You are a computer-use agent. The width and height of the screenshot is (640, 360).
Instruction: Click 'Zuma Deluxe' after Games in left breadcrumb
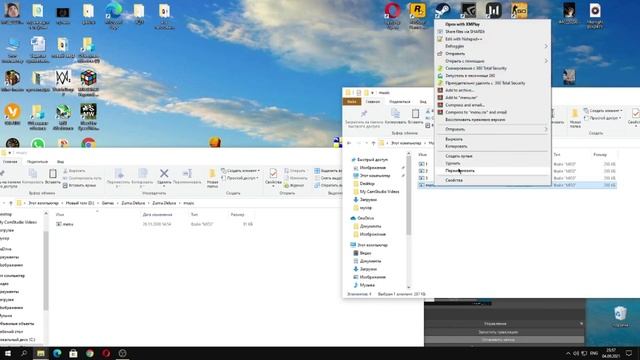tap(133, 203)
